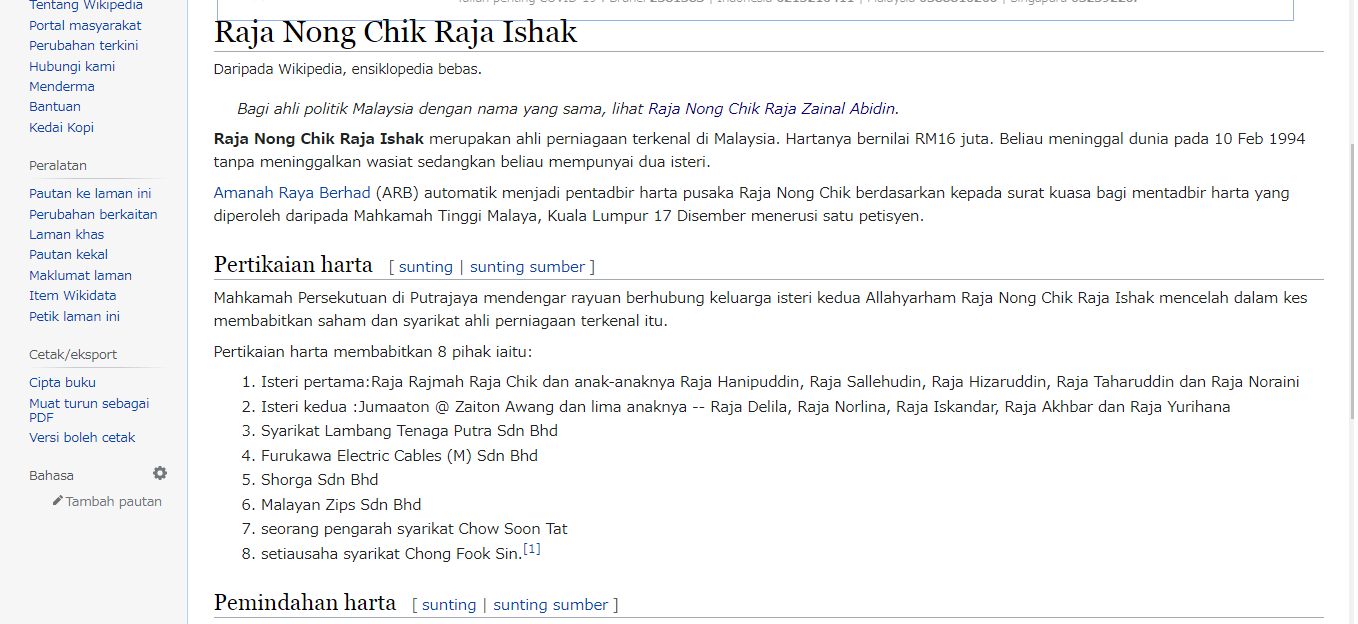
Task: Edit Pertikaian harta via sunting
Action: 425,266
